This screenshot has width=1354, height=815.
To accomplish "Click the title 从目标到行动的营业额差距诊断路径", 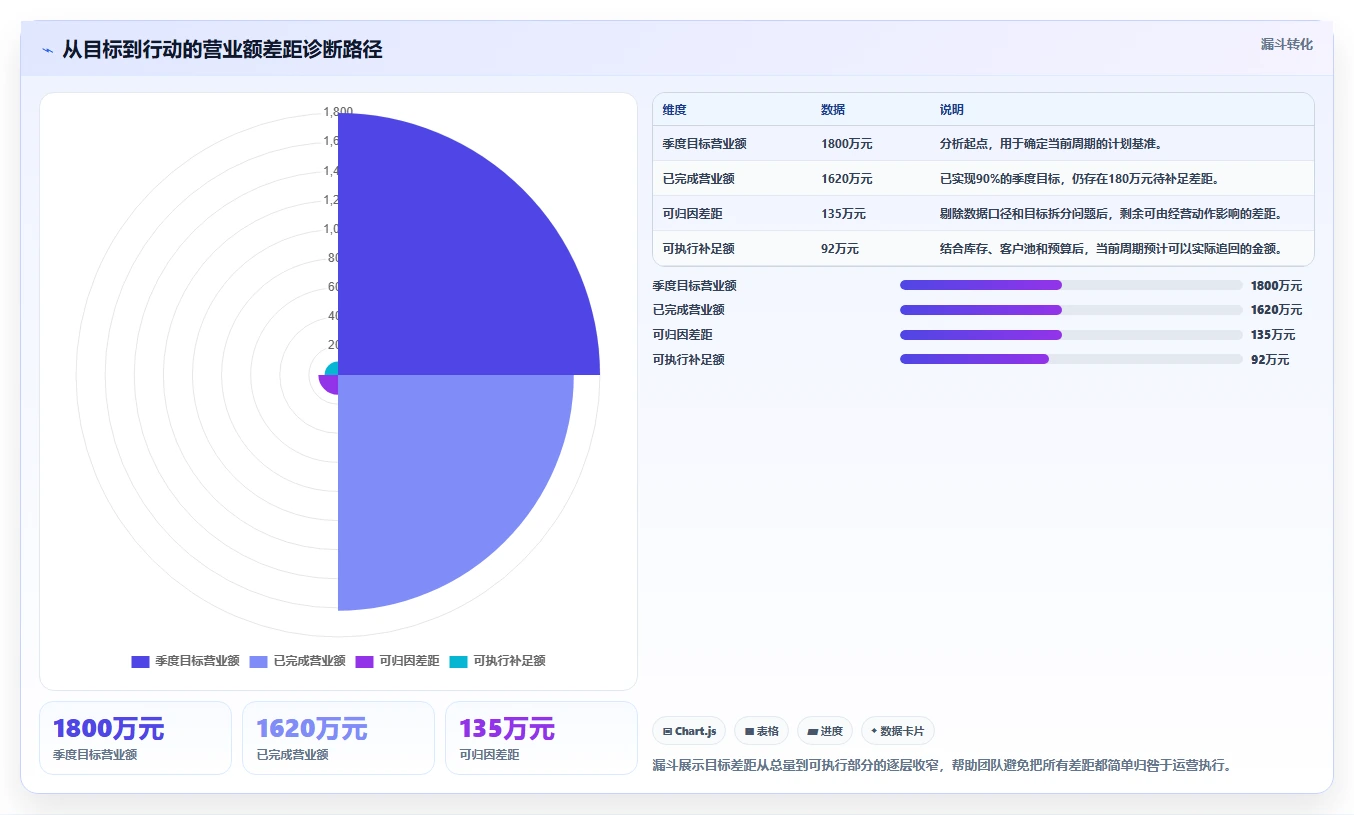I will click(x=222, y=49).
